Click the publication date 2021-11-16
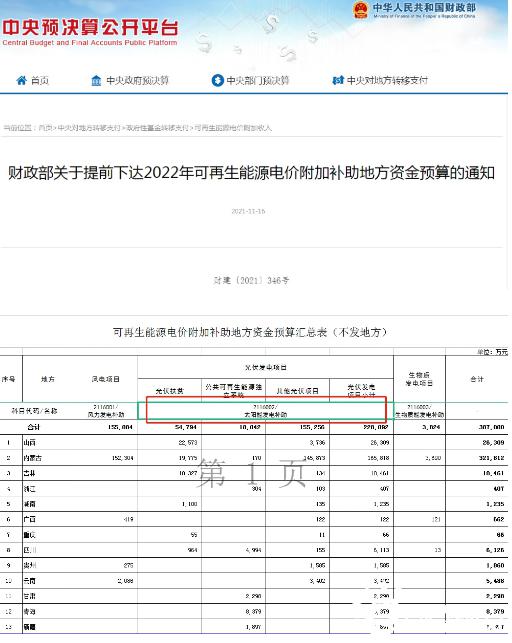 [x=248, y=211]
